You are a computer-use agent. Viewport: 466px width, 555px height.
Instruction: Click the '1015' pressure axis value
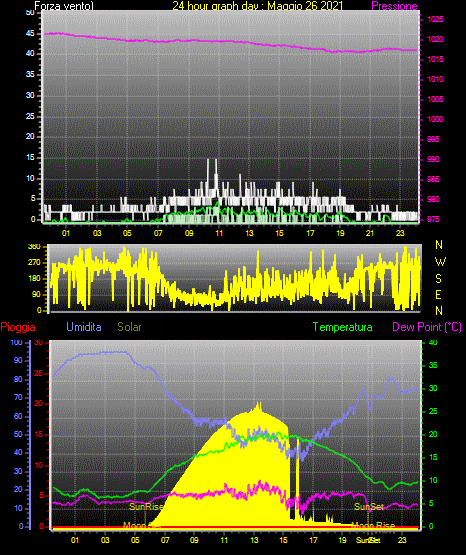coord(436,59)
